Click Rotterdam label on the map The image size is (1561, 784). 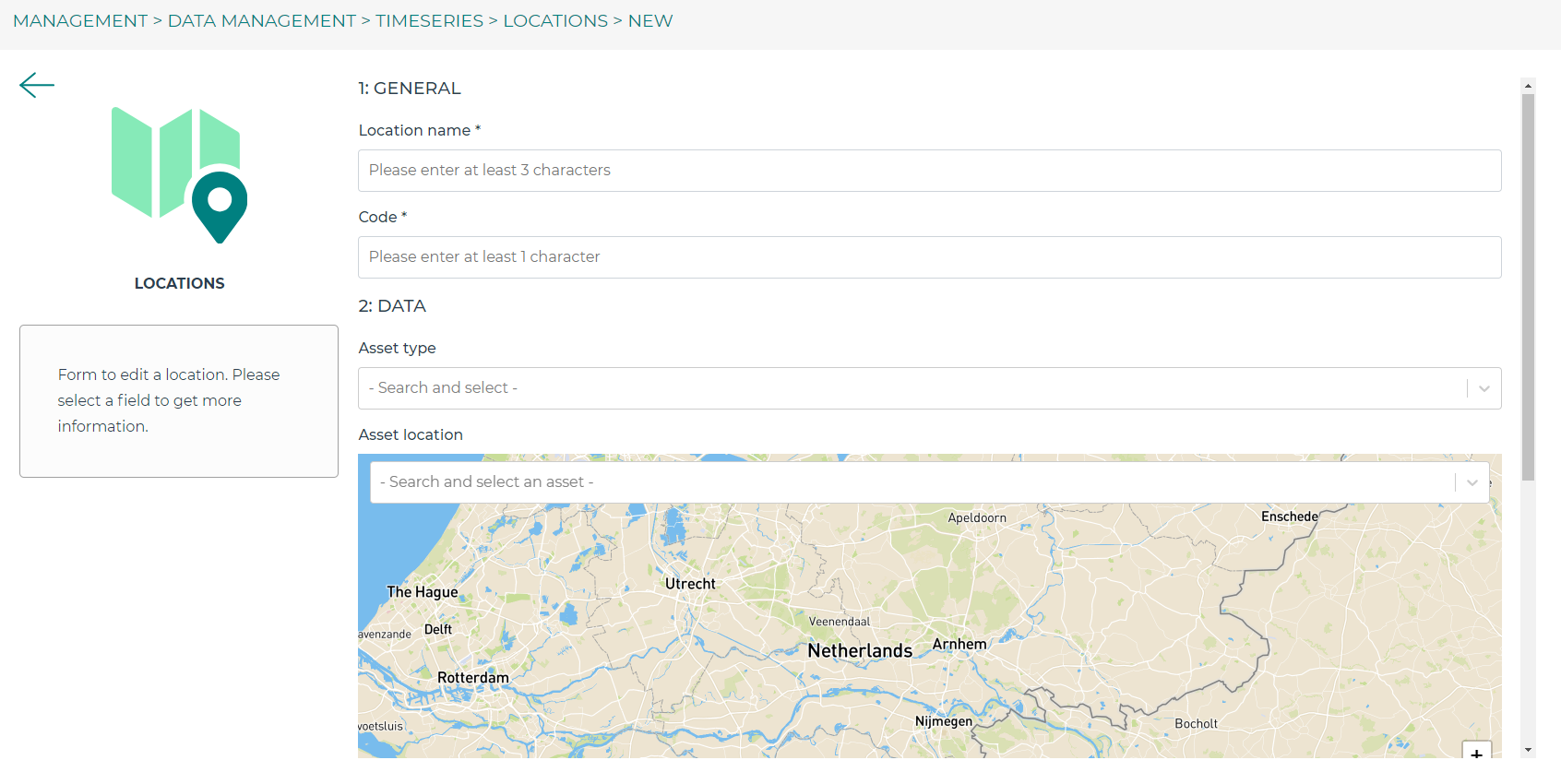coord(473,678)
